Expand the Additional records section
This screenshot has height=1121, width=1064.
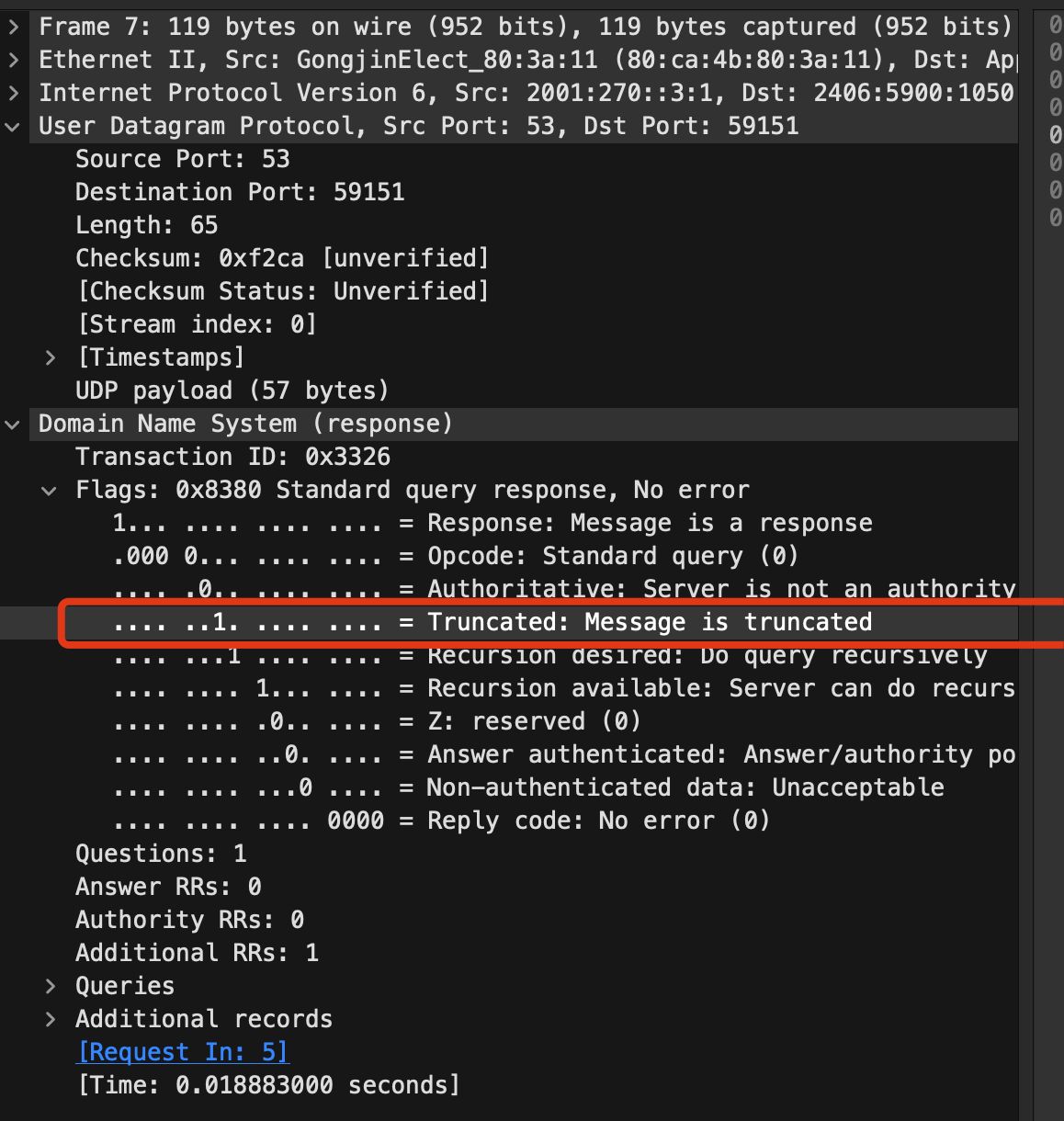[51, 1019]
